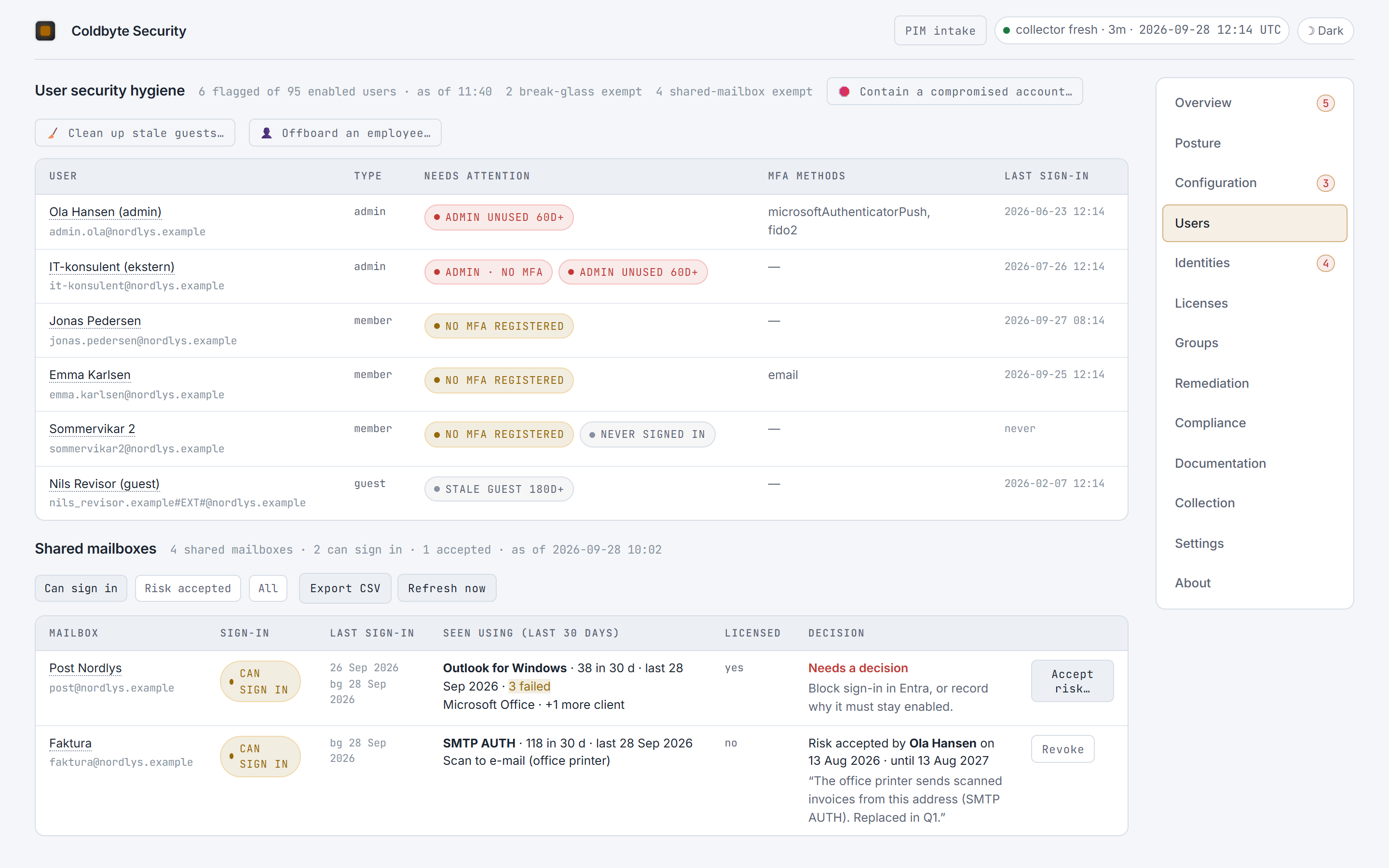
Task: Open user Nils Revisor (guest)
Action: [104, 484]
